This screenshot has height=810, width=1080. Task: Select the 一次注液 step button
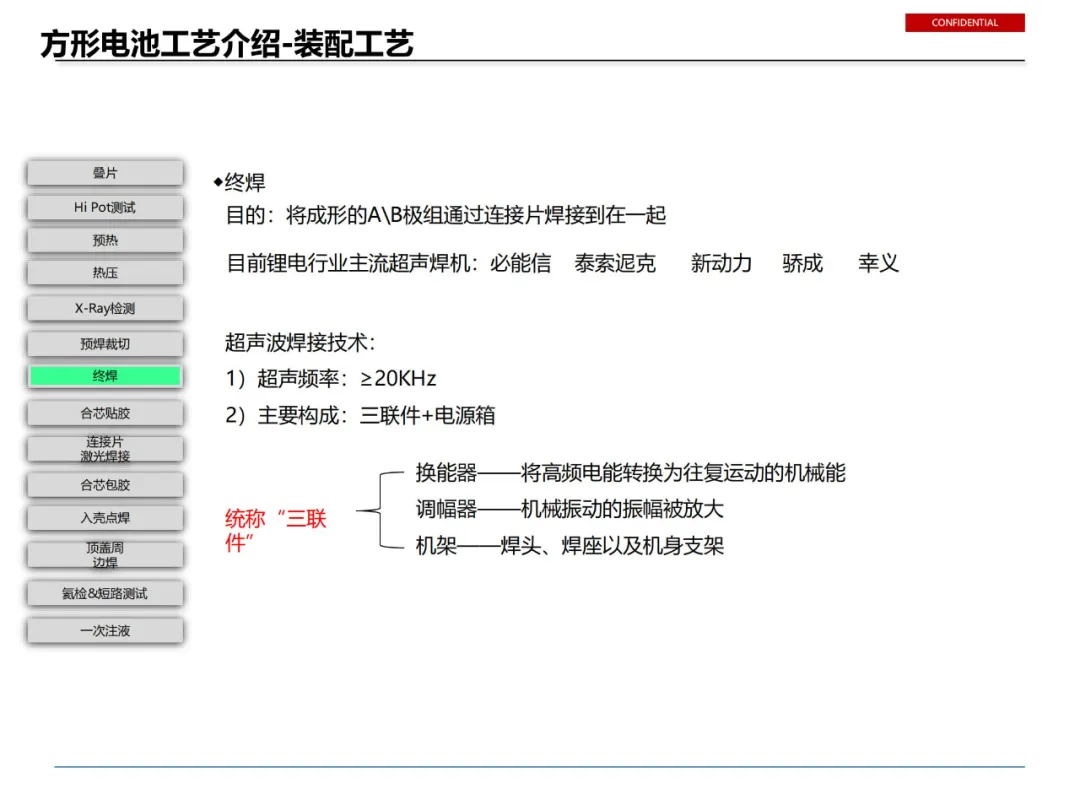(x=105, y=631)
